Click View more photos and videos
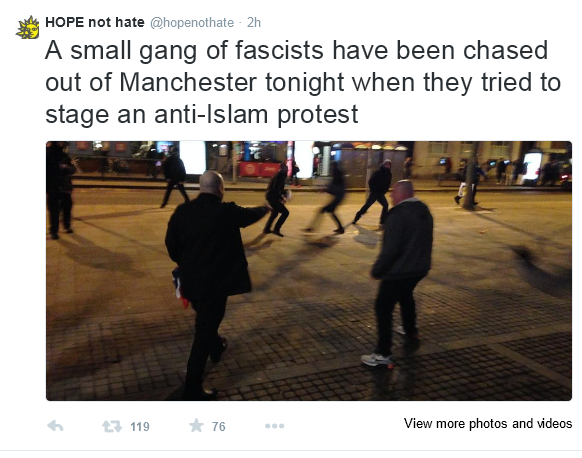The image size is (582, 458). pyautogui.click(x=488, y=423)
